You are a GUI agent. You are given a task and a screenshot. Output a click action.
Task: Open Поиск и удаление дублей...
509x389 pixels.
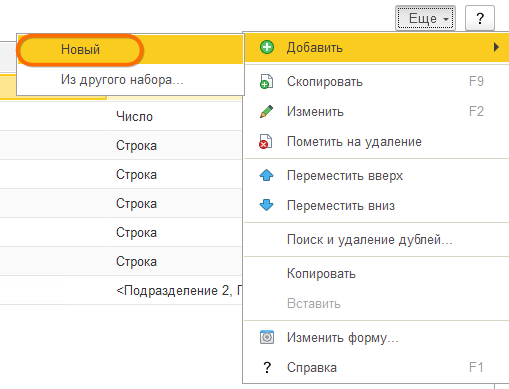(x=377, y=240)
